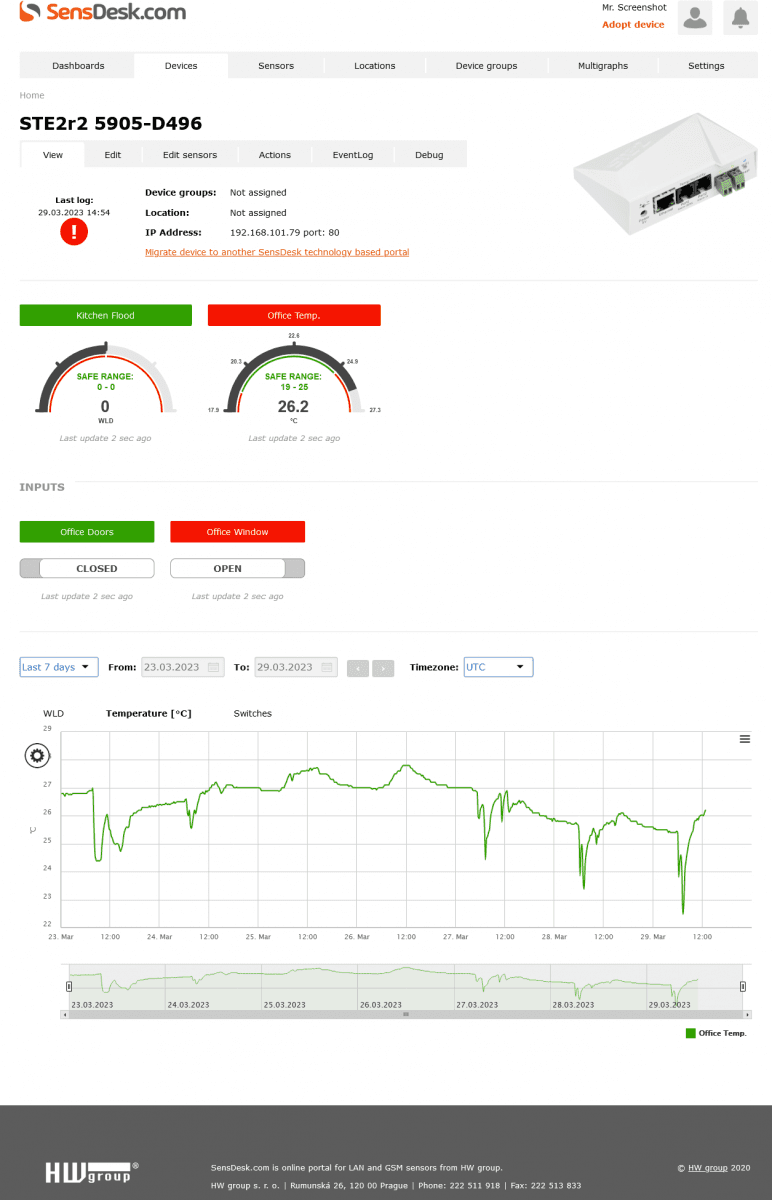Screen dimensions: 772x1200
Task: Open the From date calendar icon
Action: pos(214,667)
